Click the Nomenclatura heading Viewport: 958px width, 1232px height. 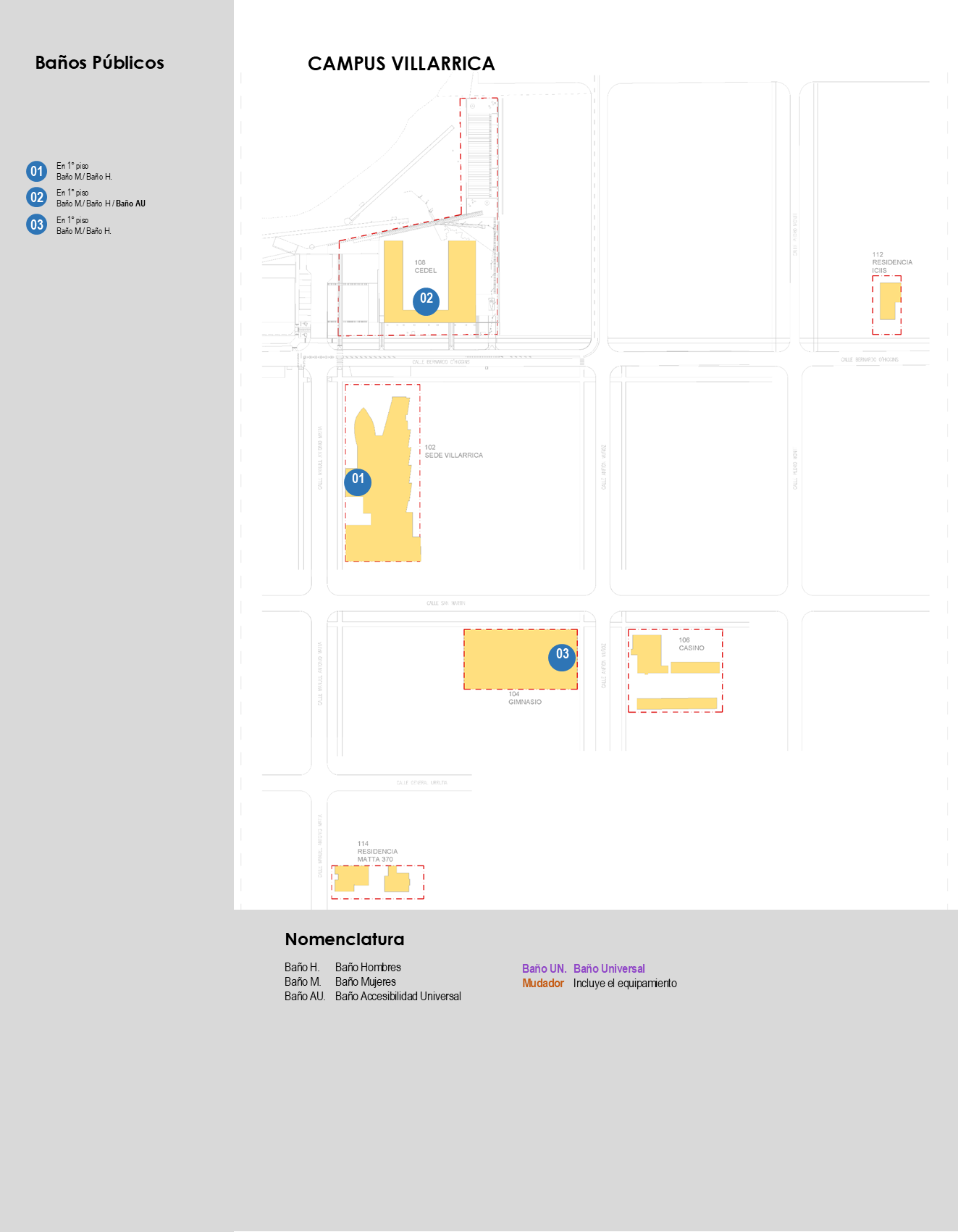click(x=344, y=939)
